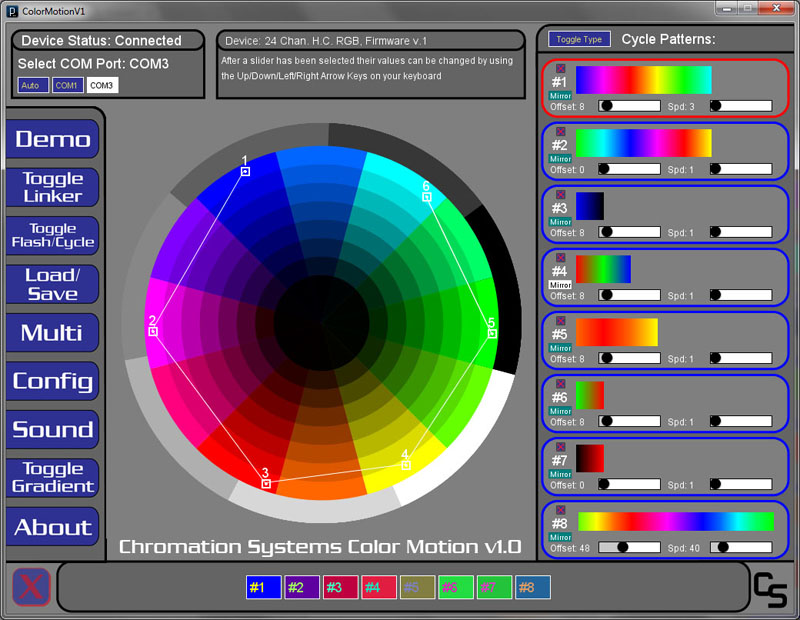This screenshot has width=800, height=620.
Task: Select pattern #7 black-red gradient preview
Action: click(590, 458)
